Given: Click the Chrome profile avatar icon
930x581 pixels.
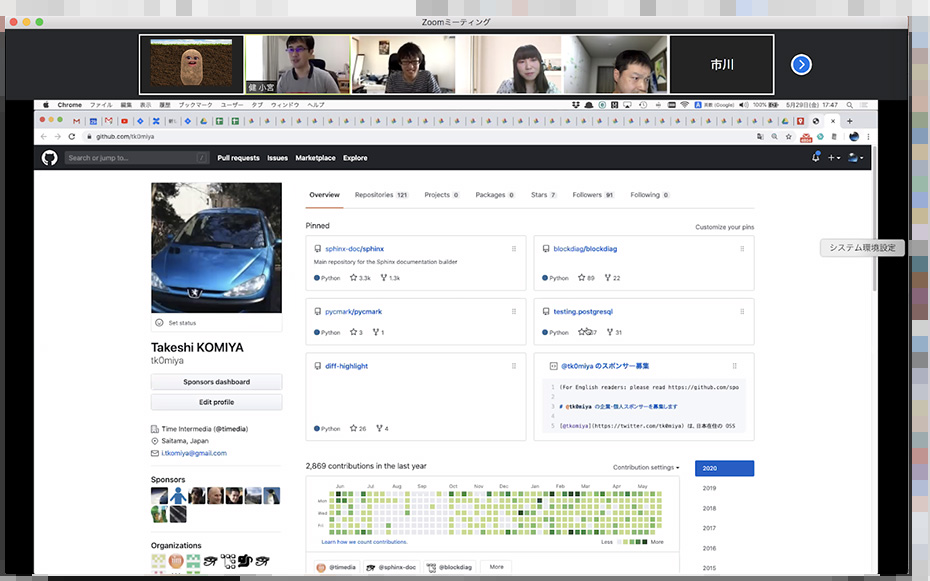Looking at the screenshot, I should [x=854, y=136].
